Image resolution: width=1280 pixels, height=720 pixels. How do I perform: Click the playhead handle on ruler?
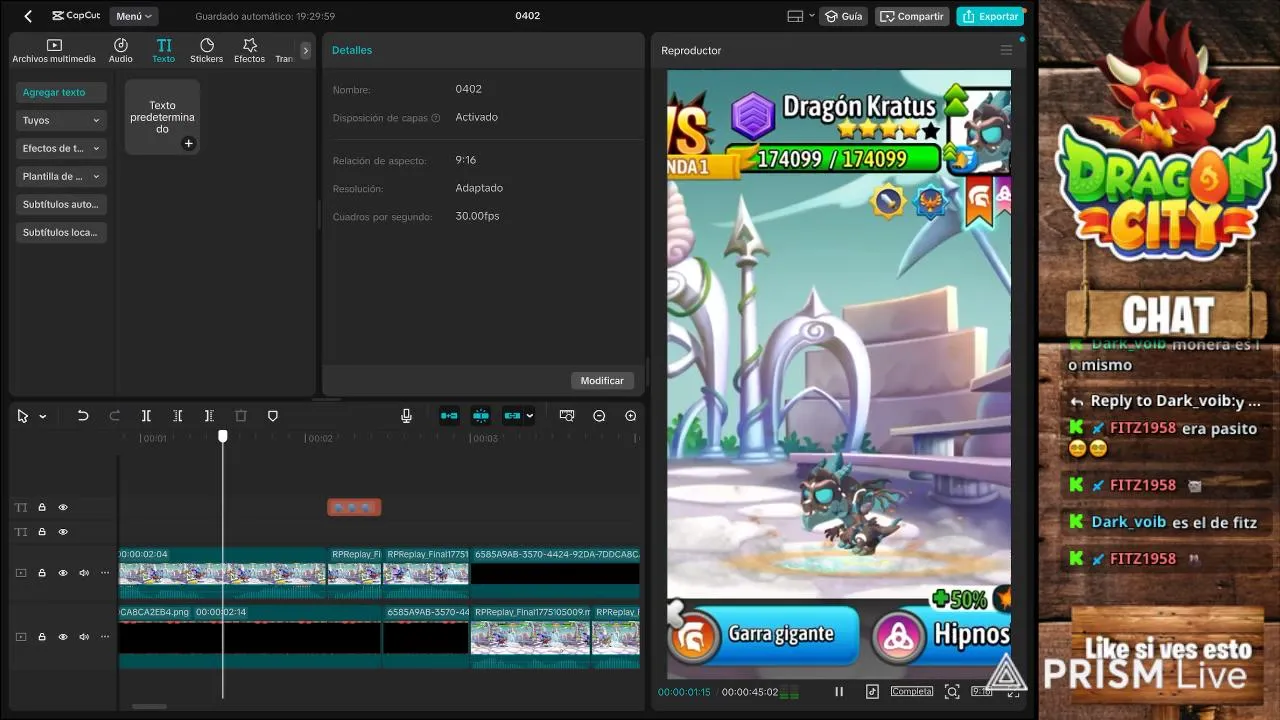tap(223, 436)
